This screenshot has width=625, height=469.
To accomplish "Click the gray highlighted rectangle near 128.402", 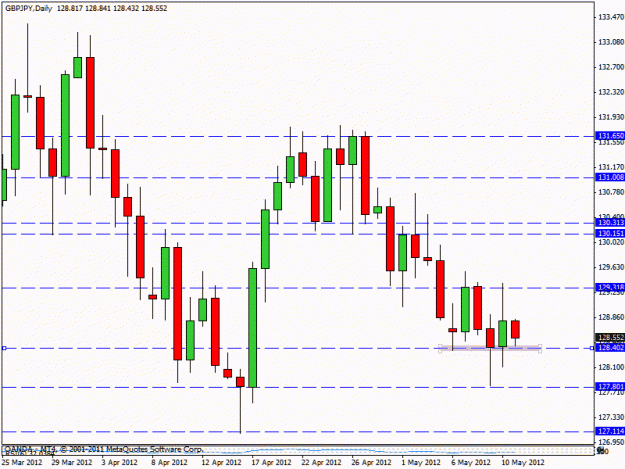I will tap(490, 349).
